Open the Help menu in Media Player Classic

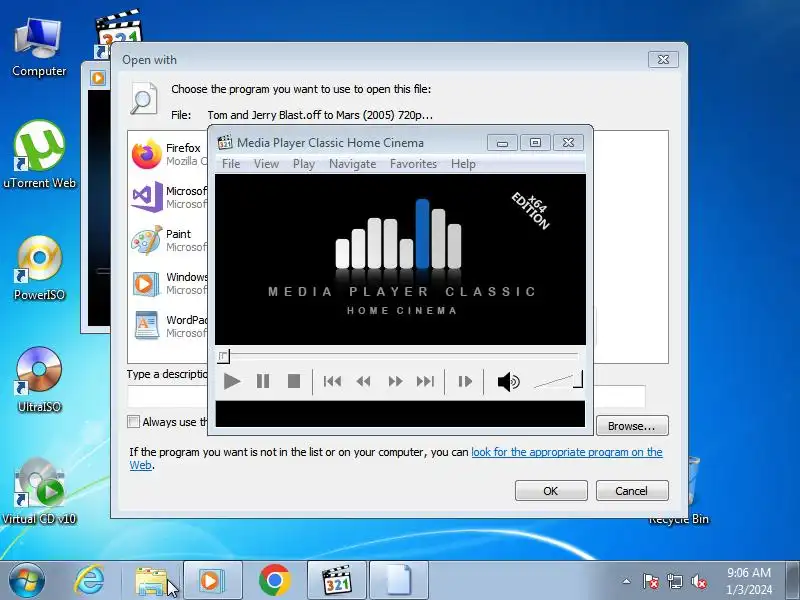click(463, 164)
